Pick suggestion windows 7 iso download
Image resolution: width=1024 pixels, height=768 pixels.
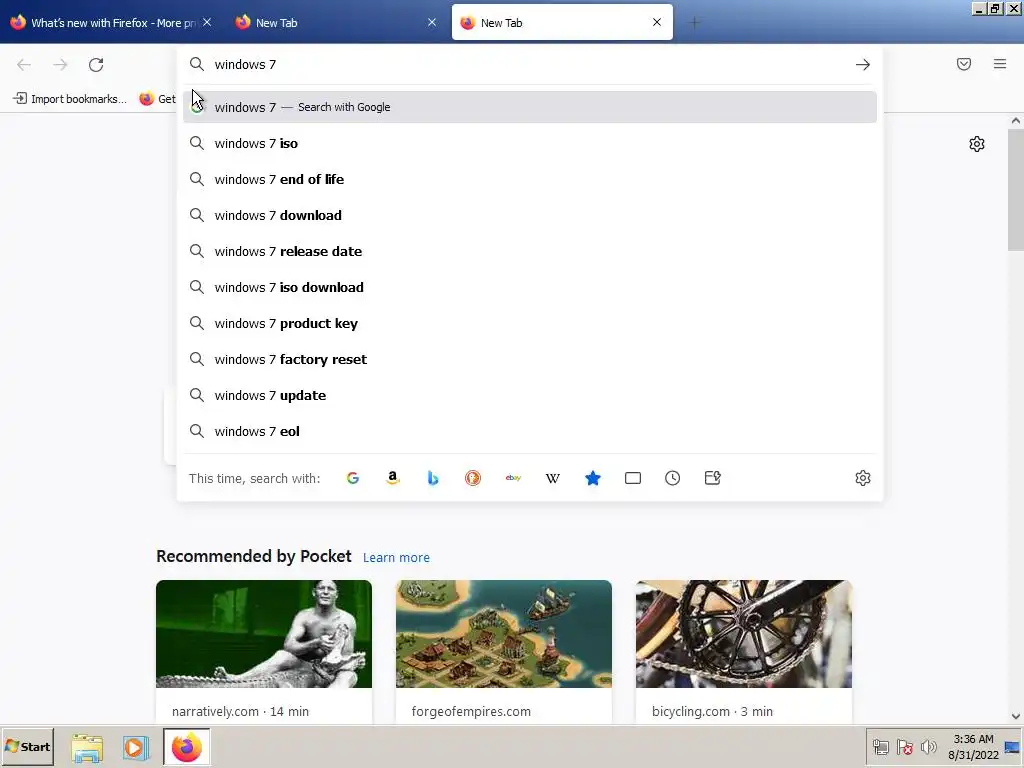[x=530, y=287]
